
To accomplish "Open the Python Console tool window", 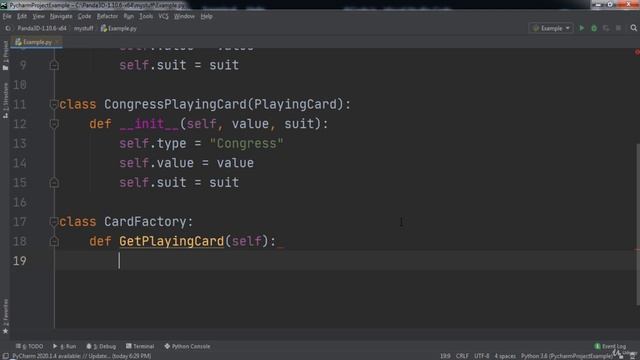I will (x=187, y=346).
